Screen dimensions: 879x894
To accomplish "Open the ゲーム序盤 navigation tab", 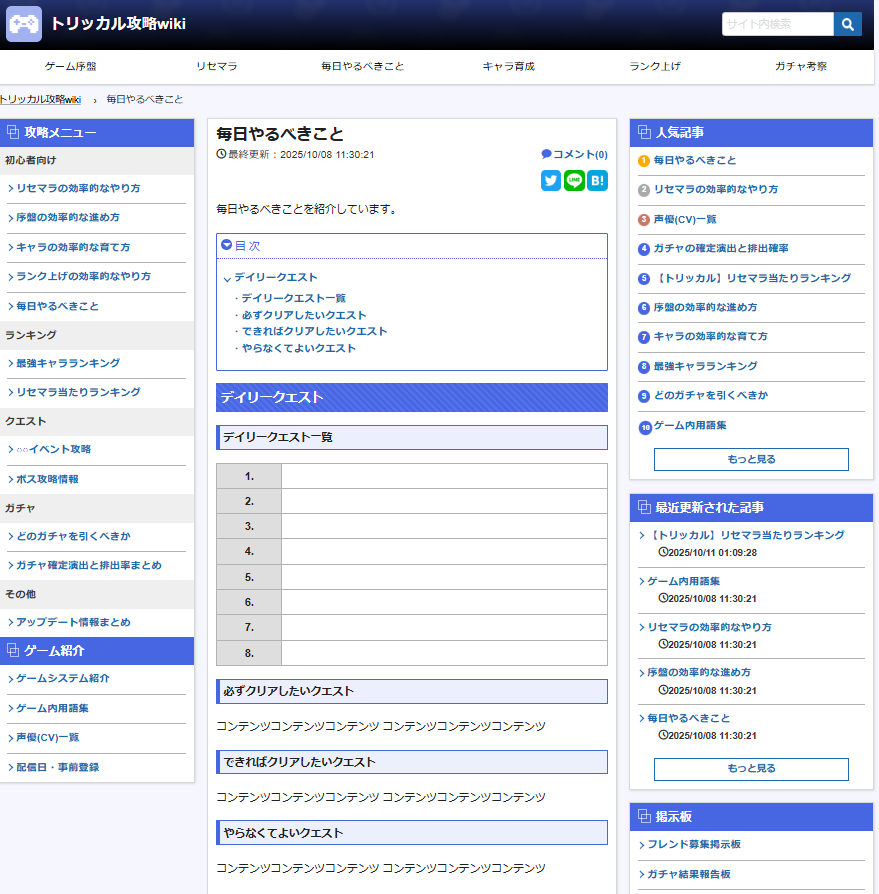I will coord(71,66).
